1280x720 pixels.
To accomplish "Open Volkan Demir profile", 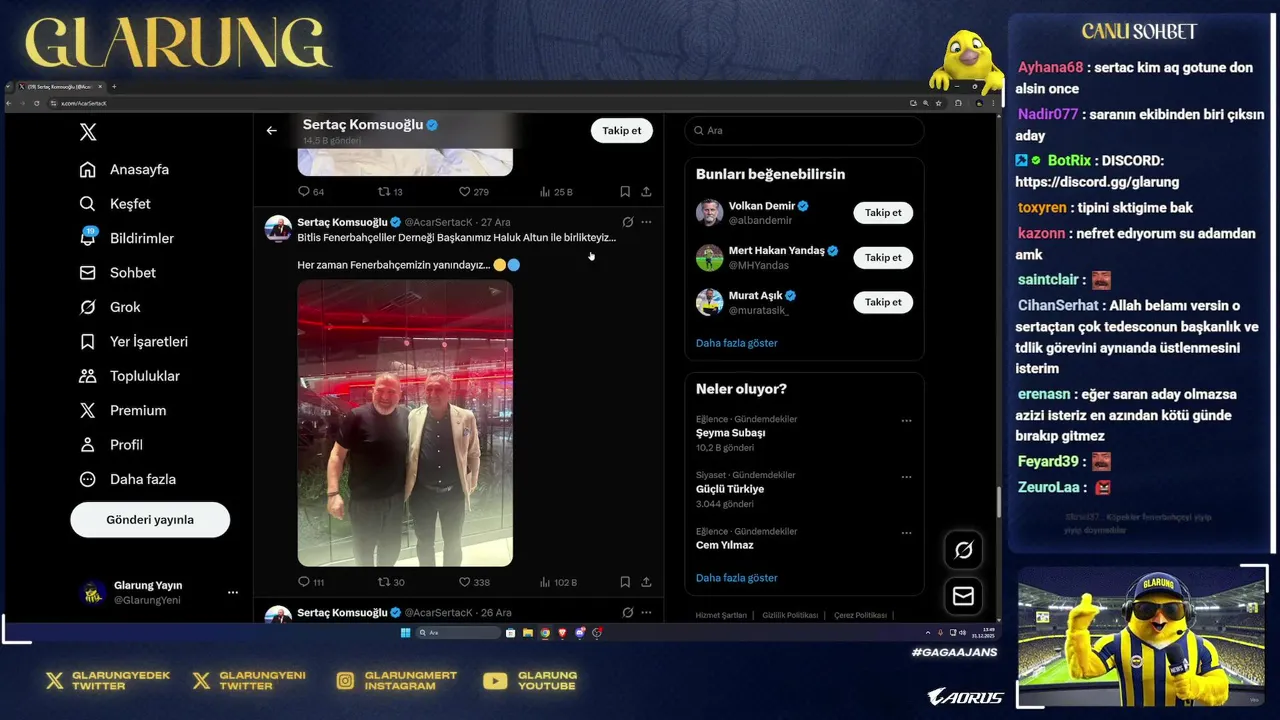I will [x=761, y=206].
